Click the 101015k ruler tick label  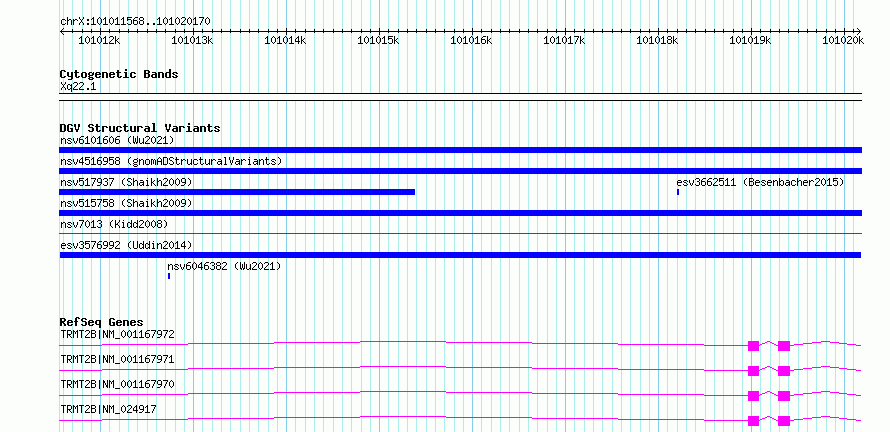(378, 41)
